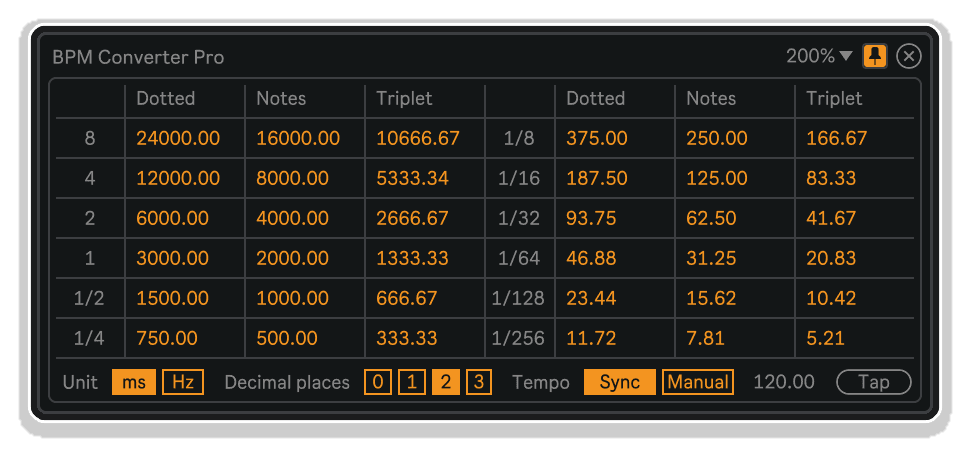Viewport: 970px width, 456px height.
Task: Click the 1/8 row label
Action: (519, 138)
